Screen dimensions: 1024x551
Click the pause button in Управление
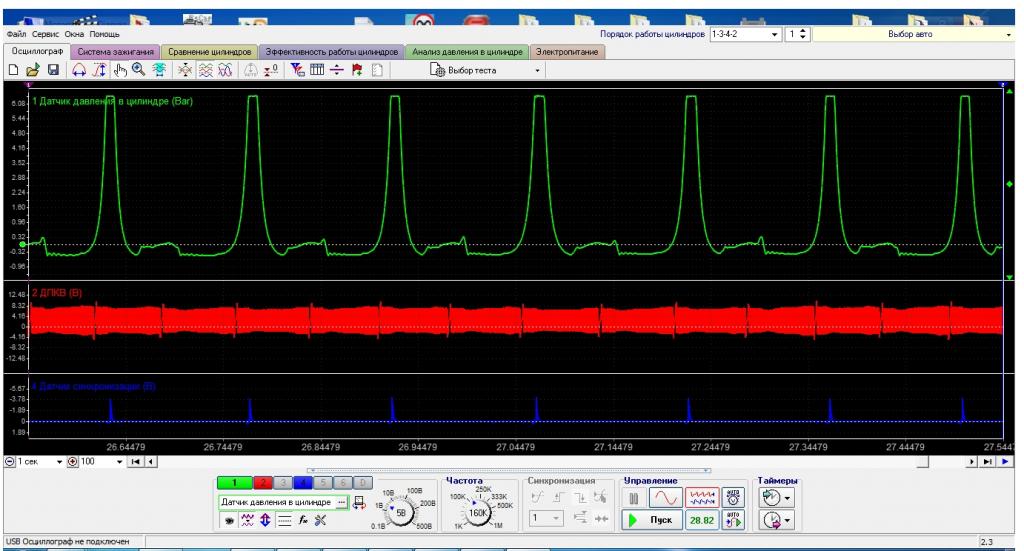pyautogui.click(x=633, y=498)
